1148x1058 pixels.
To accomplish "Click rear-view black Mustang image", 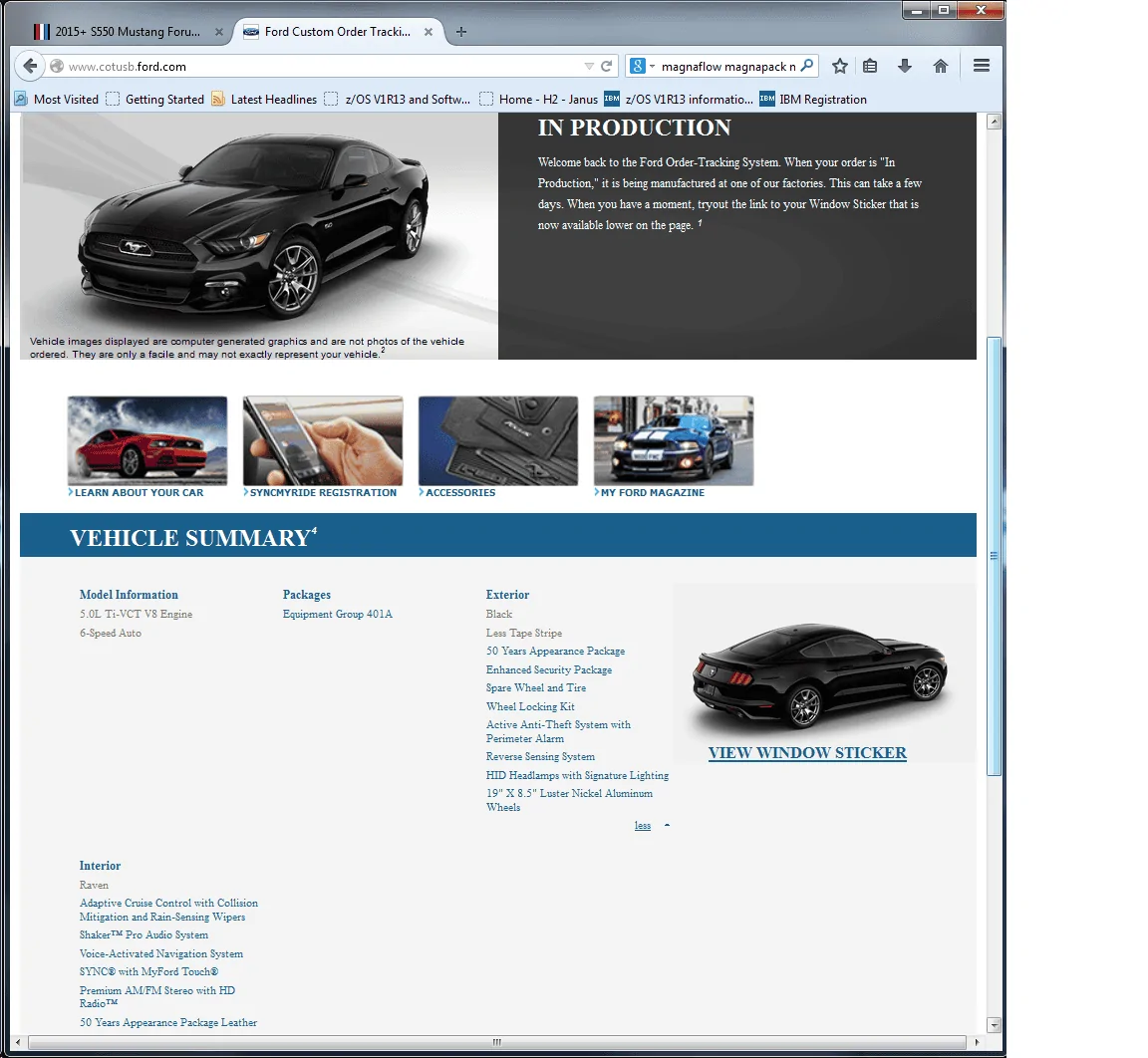I will [820, 676].
